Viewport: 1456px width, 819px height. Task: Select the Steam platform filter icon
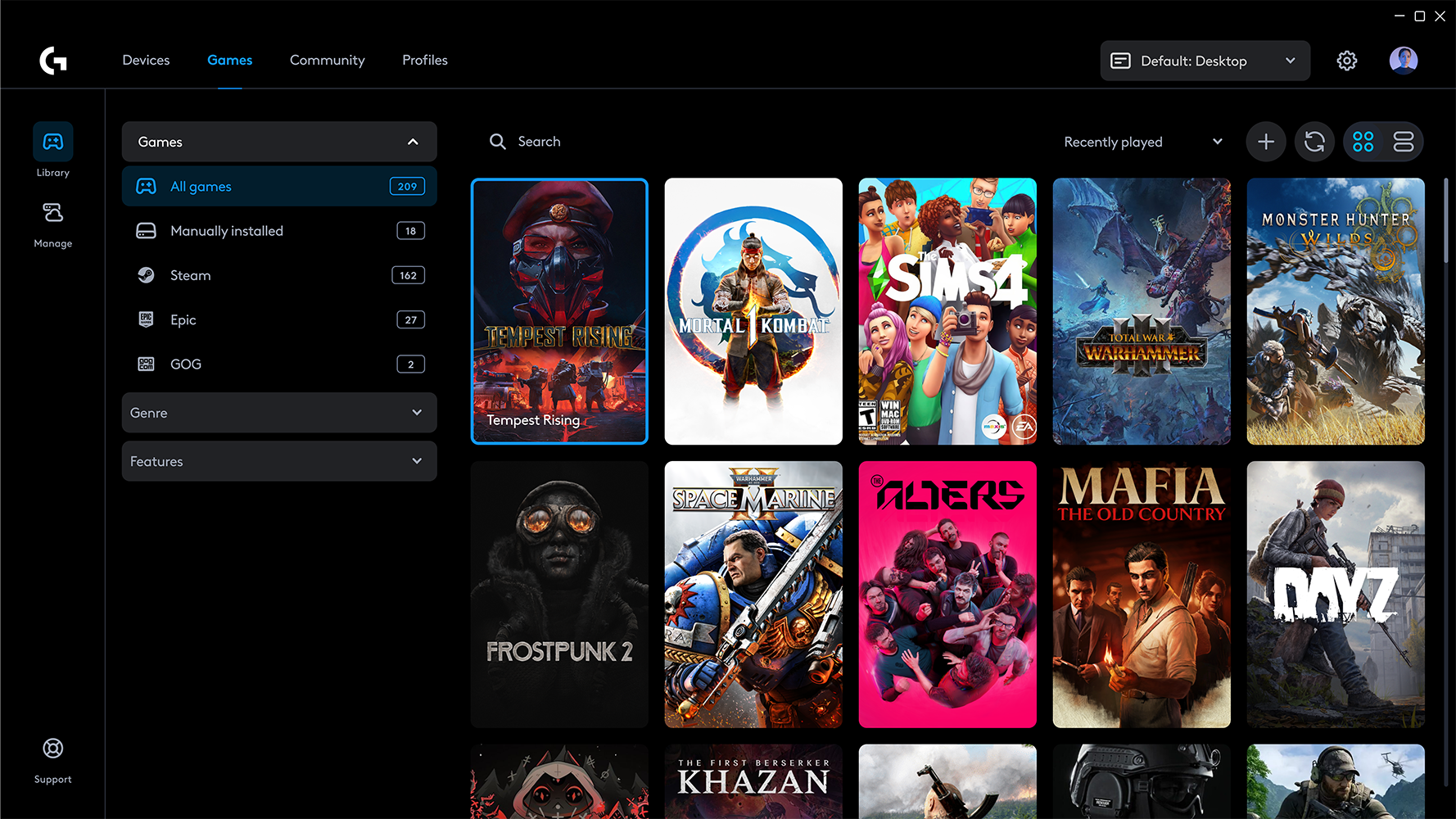tap(146, 275)
